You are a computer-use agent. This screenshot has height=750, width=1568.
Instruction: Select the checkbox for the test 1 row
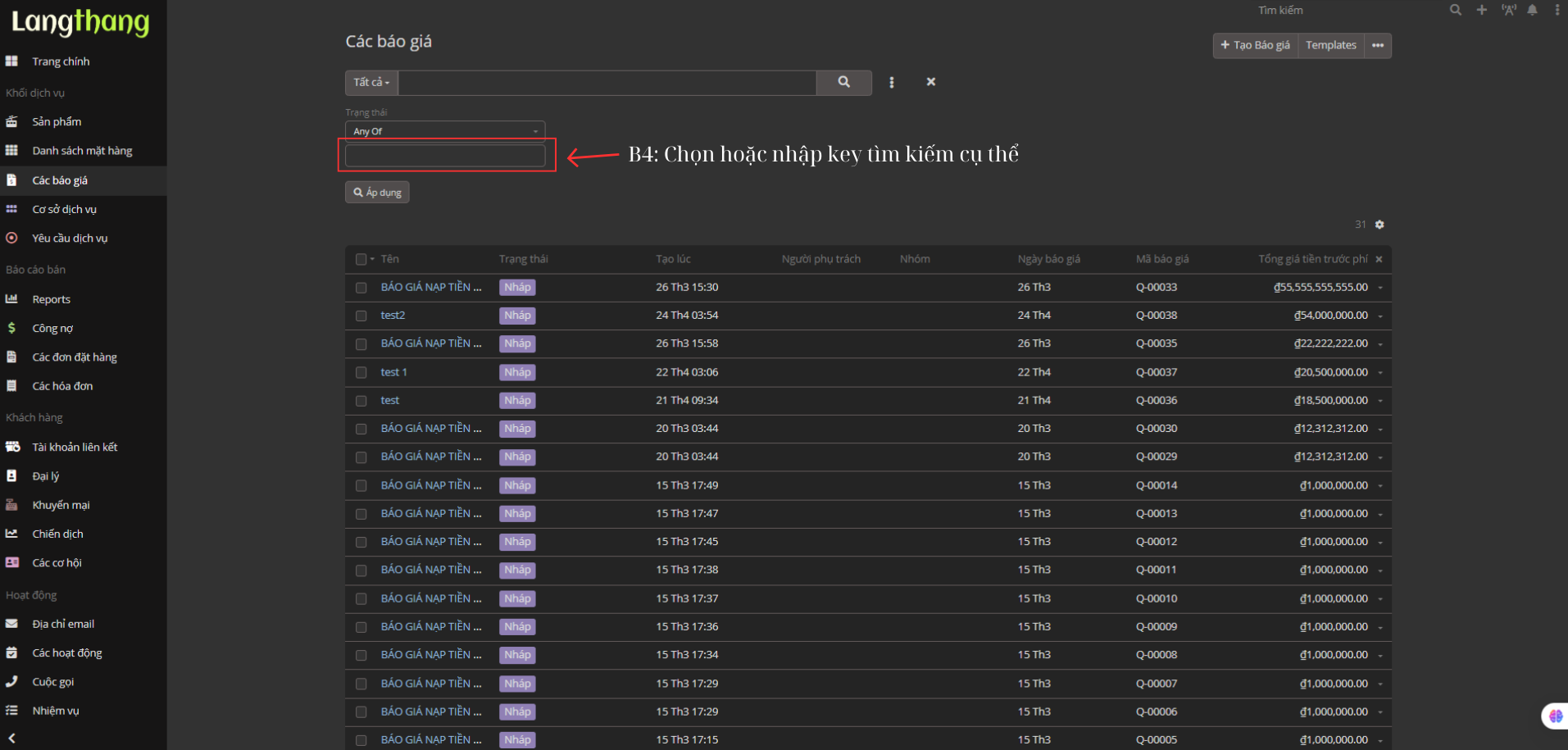pyautogui.click(x=361, y=372)
